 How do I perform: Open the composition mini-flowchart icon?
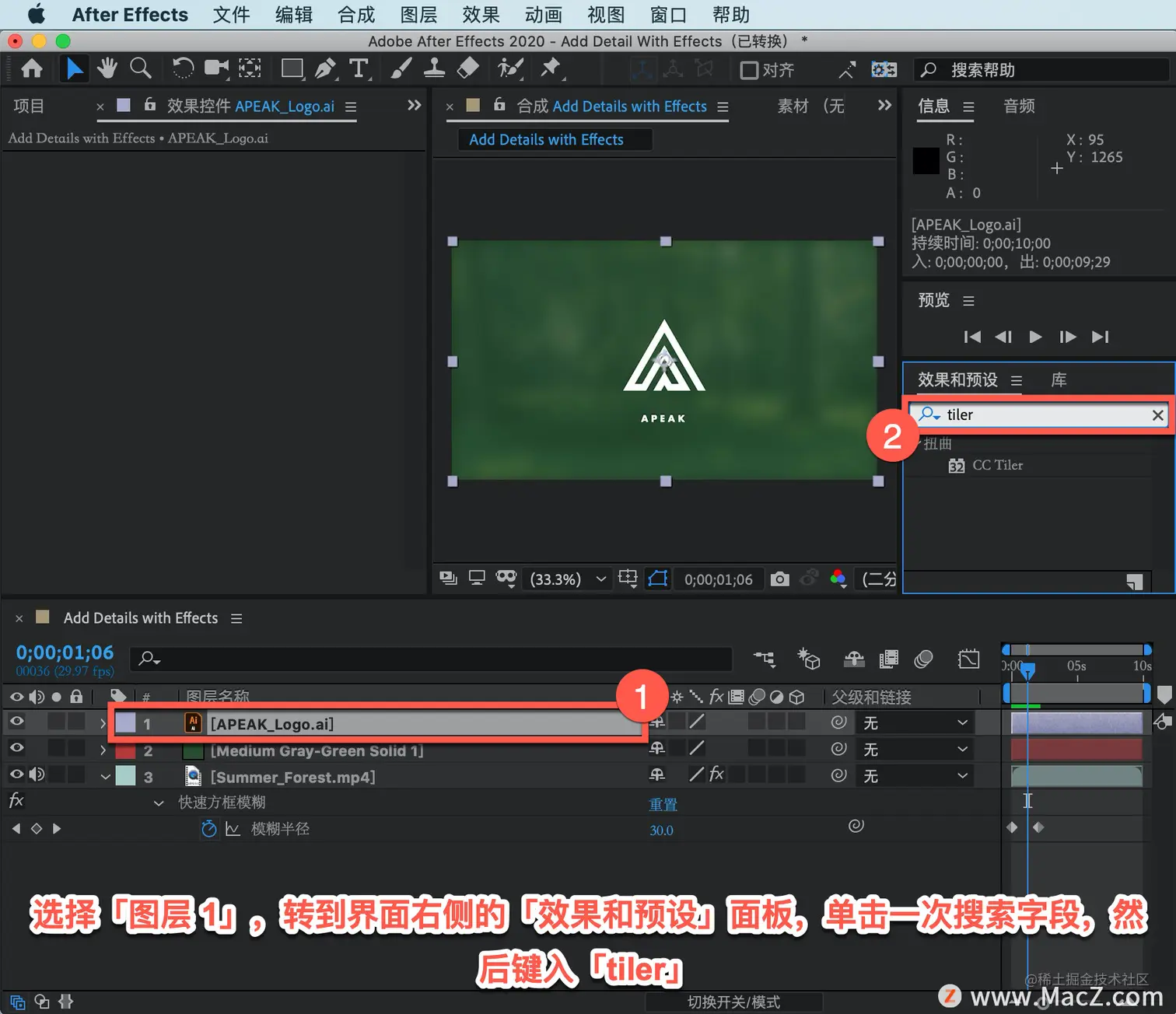[x=765, y=659]
